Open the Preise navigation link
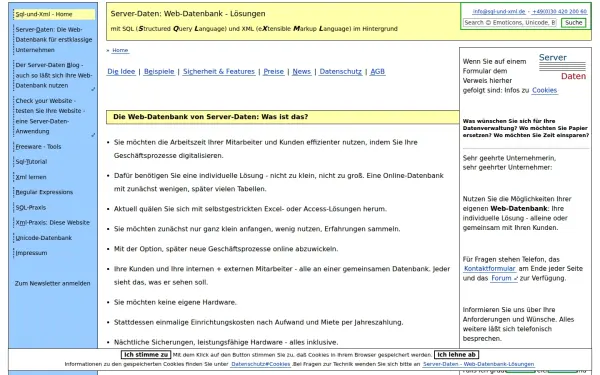600x375 pixels. [x=274, y=72]
